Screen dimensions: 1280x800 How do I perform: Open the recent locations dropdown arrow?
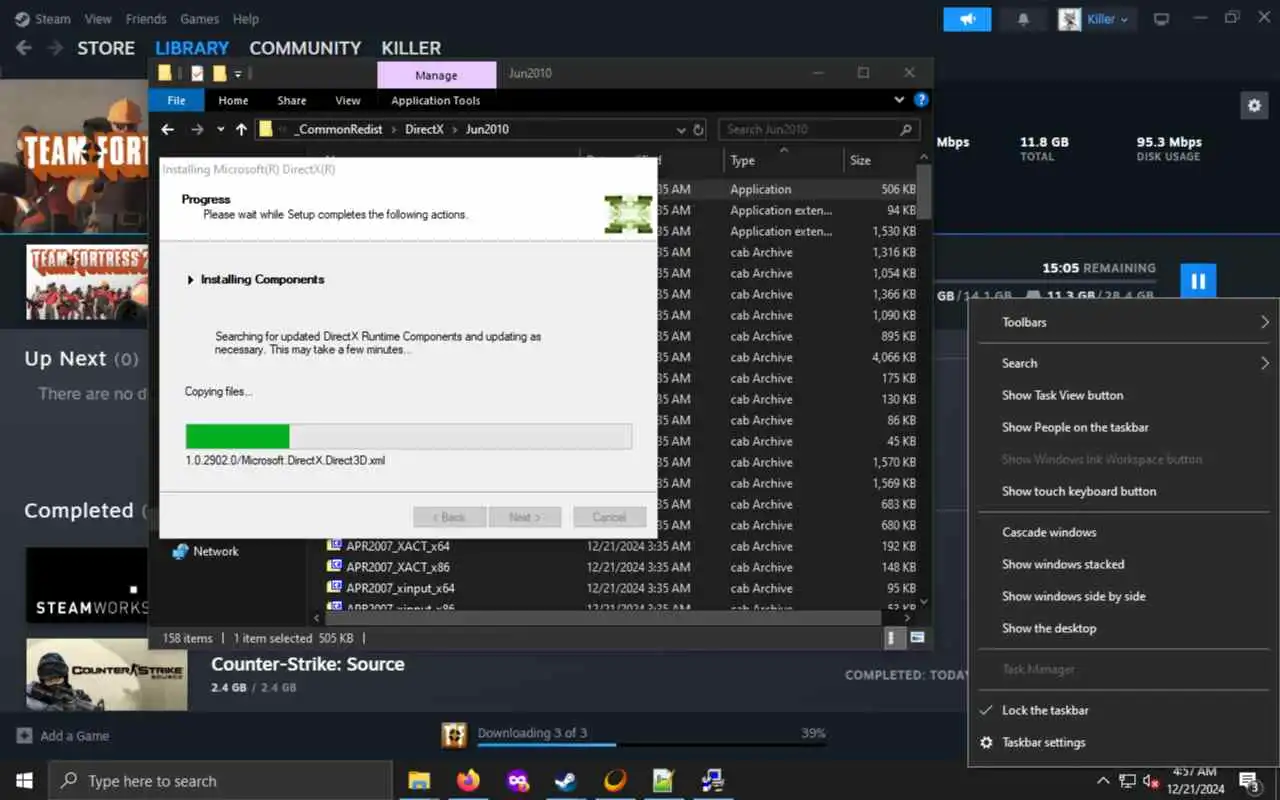tap(220, 129)
